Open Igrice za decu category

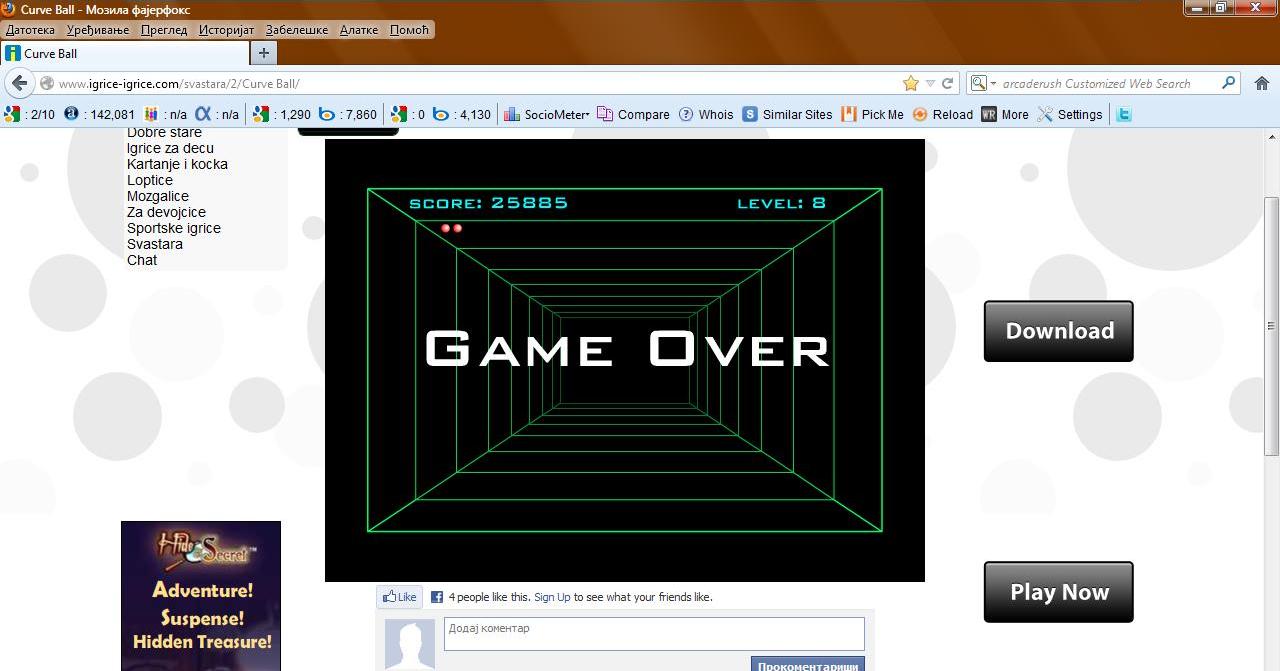tap(170, 148)
